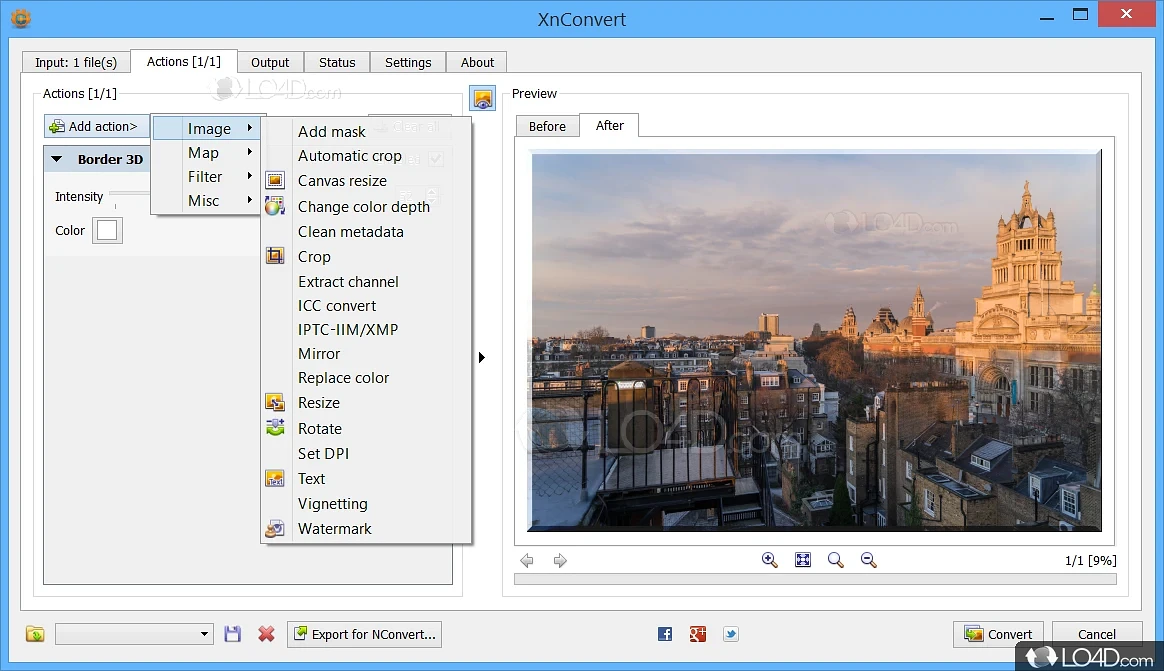1164x671 pixels.
Task: Zoom out of the preview
Action: [869, 560]
